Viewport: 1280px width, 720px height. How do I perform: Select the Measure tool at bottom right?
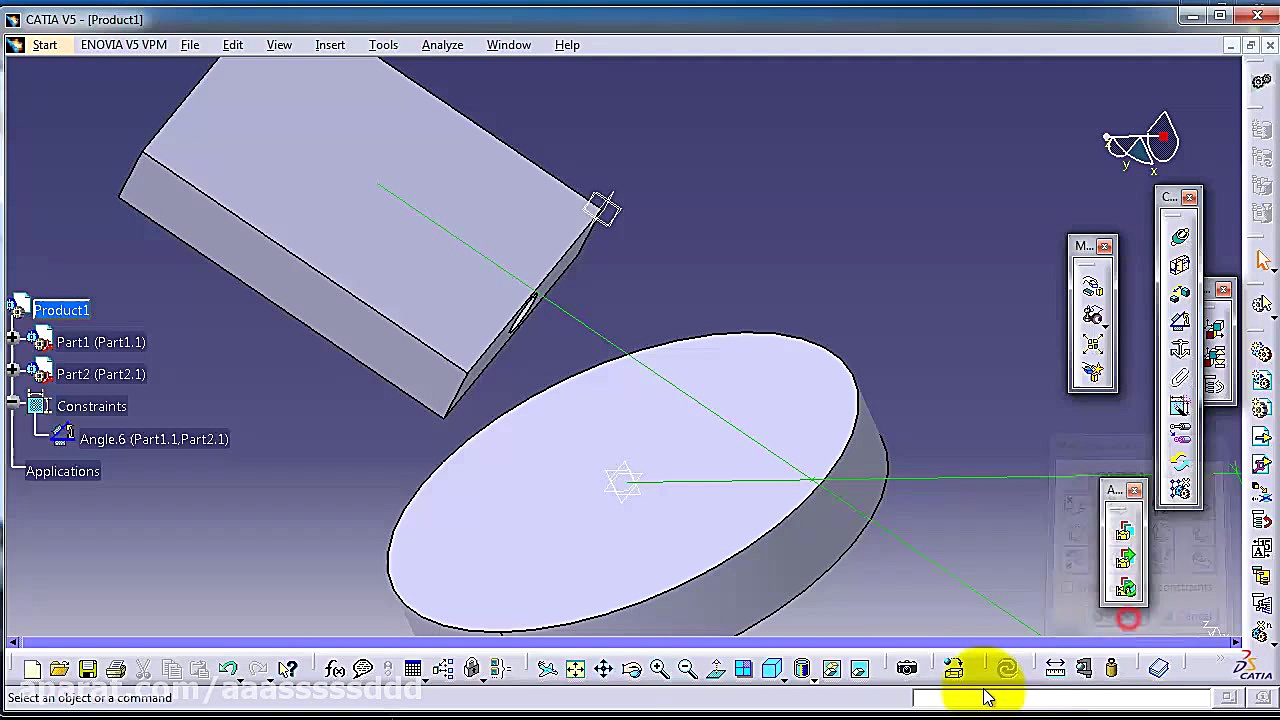coord(1056,668)
